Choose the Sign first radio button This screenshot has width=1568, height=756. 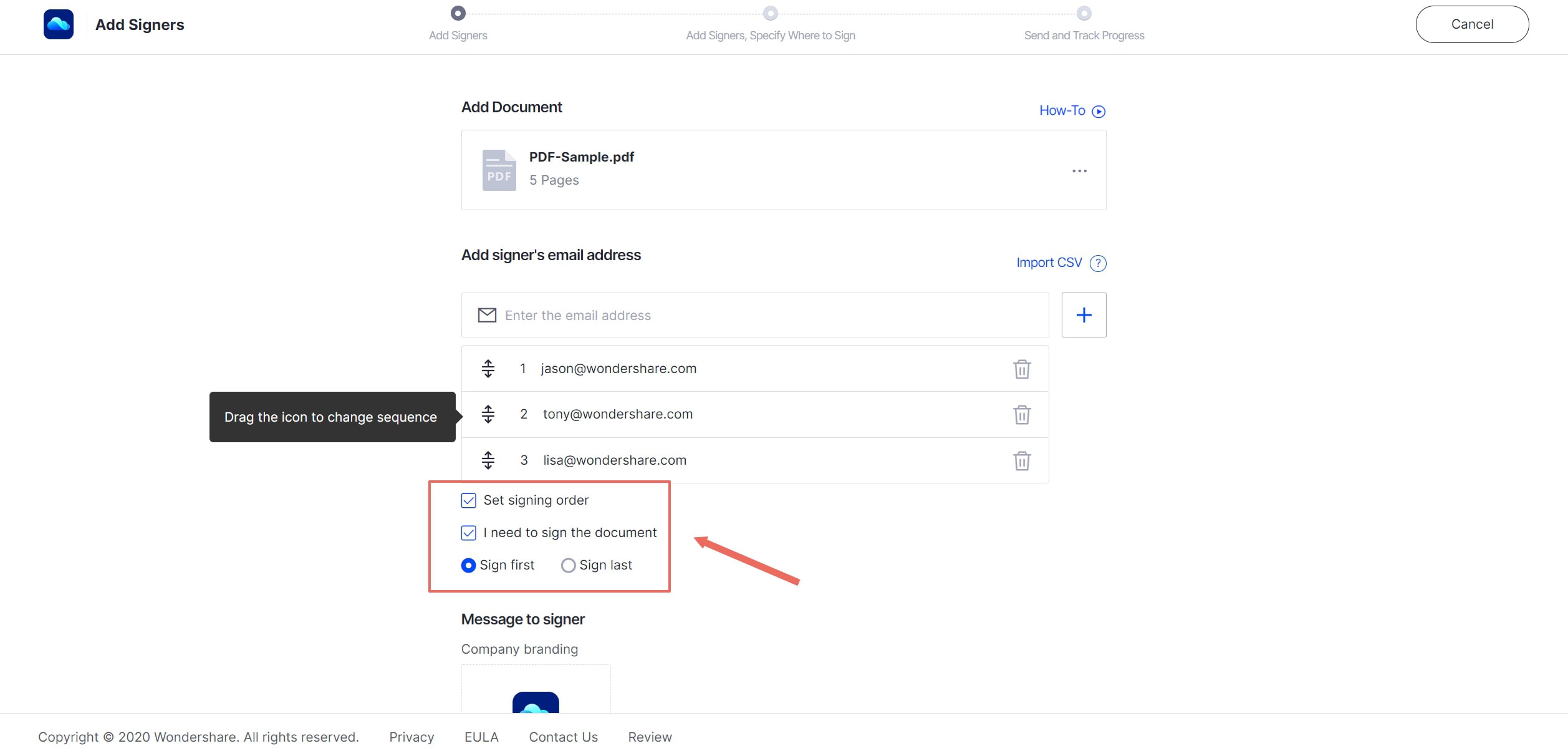click(x=468, y=565)
